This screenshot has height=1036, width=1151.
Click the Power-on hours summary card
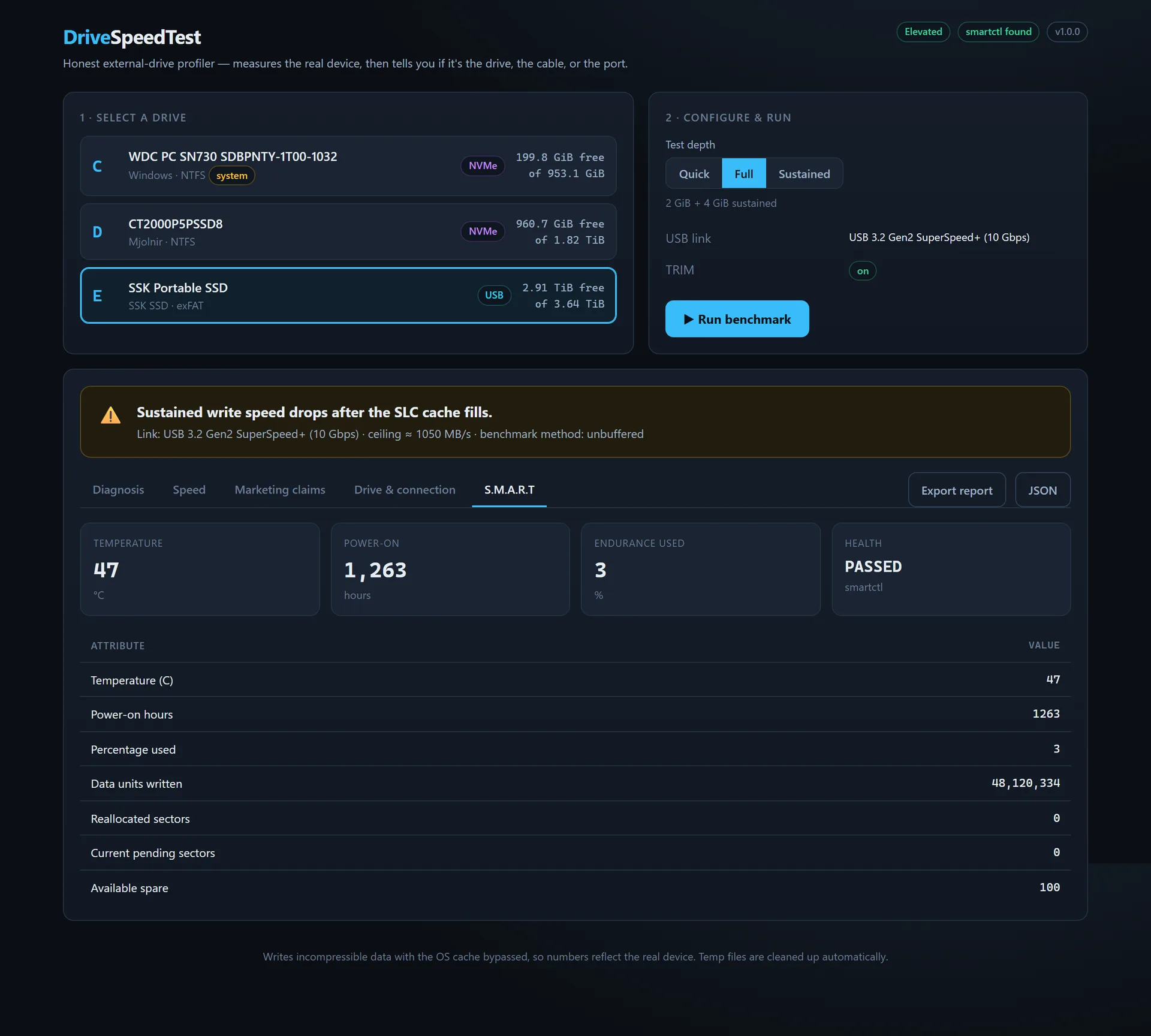click(x=450, y=569)
